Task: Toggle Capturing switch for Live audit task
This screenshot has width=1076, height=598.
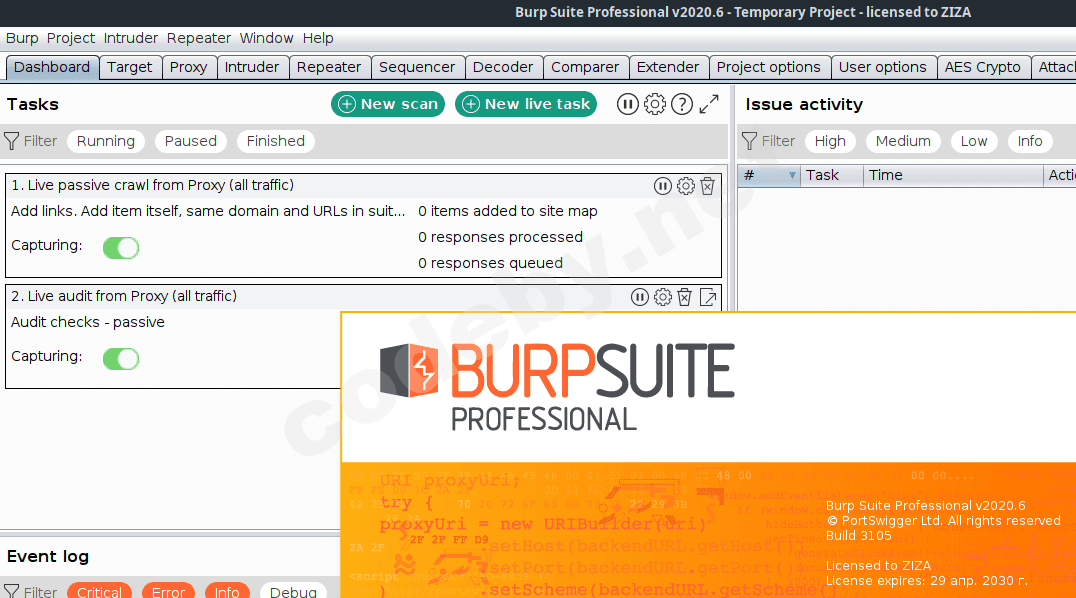Action: point(121,358)
